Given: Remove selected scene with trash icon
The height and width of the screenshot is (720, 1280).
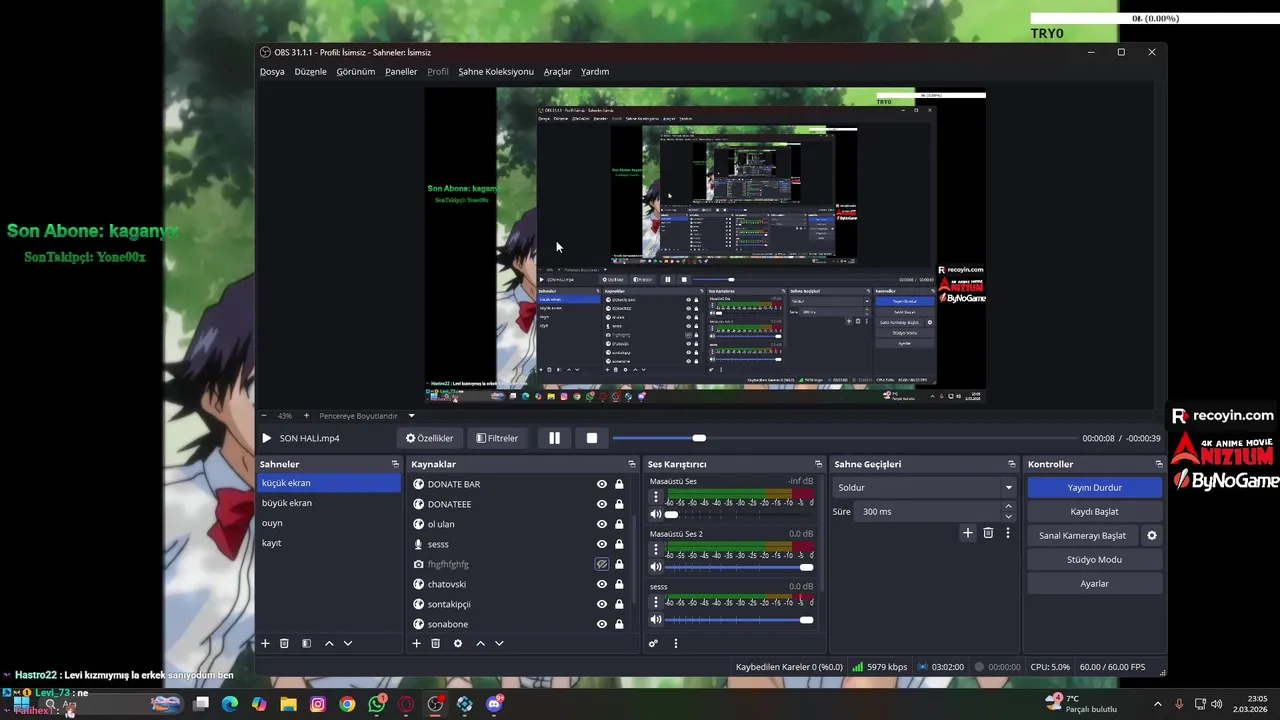Looking at the screenshot, I should [284, 643].
